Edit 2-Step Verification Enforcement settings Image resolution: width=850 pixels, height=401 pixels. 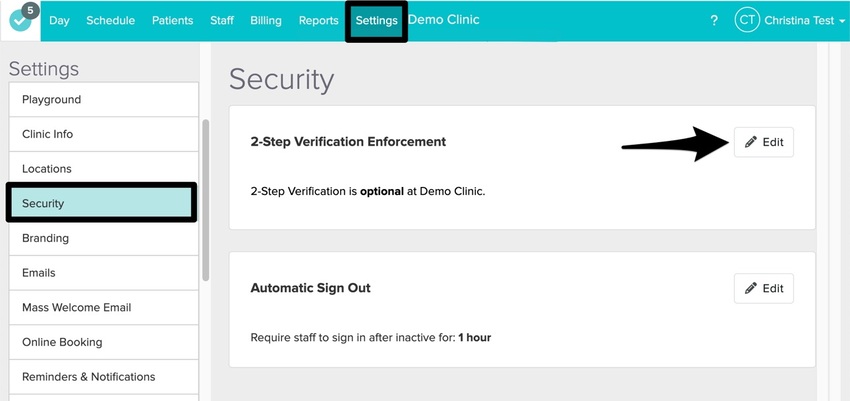(764, 143)
